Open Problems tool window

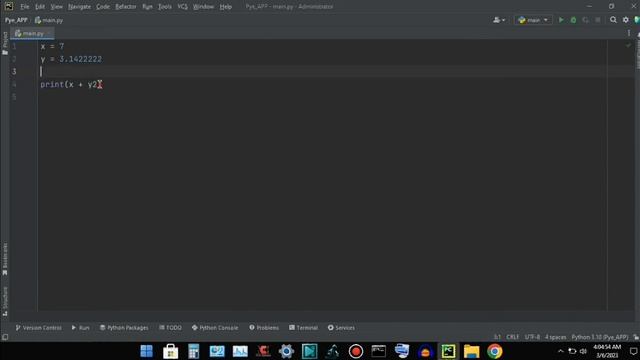tap(264, 328)
